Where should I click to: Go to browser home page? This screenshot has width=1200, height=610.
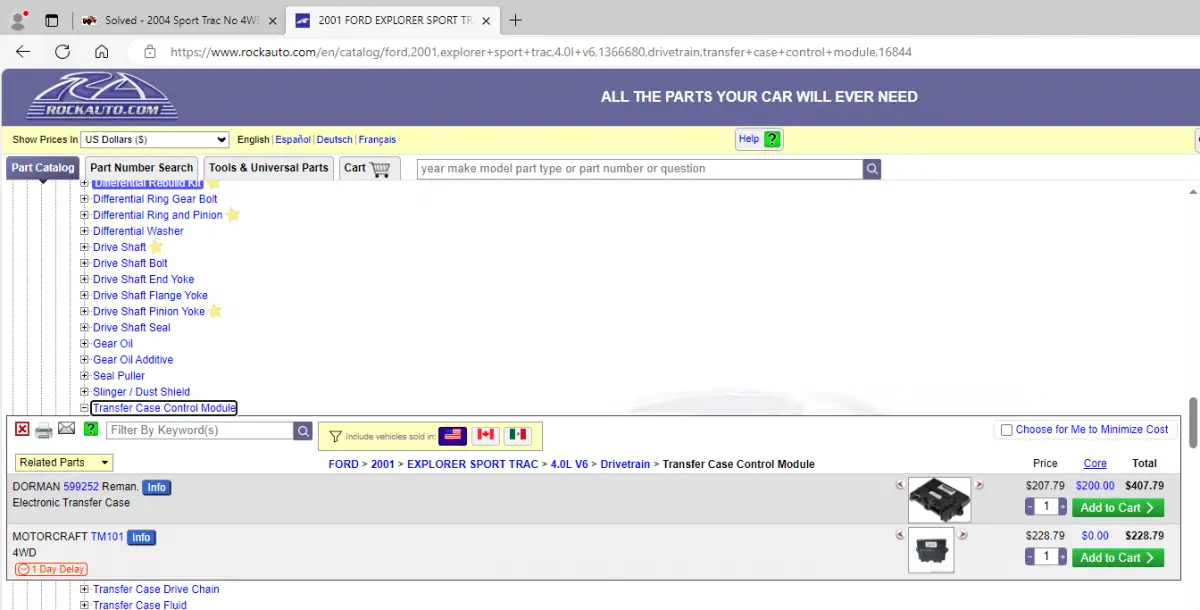point(101,52)
